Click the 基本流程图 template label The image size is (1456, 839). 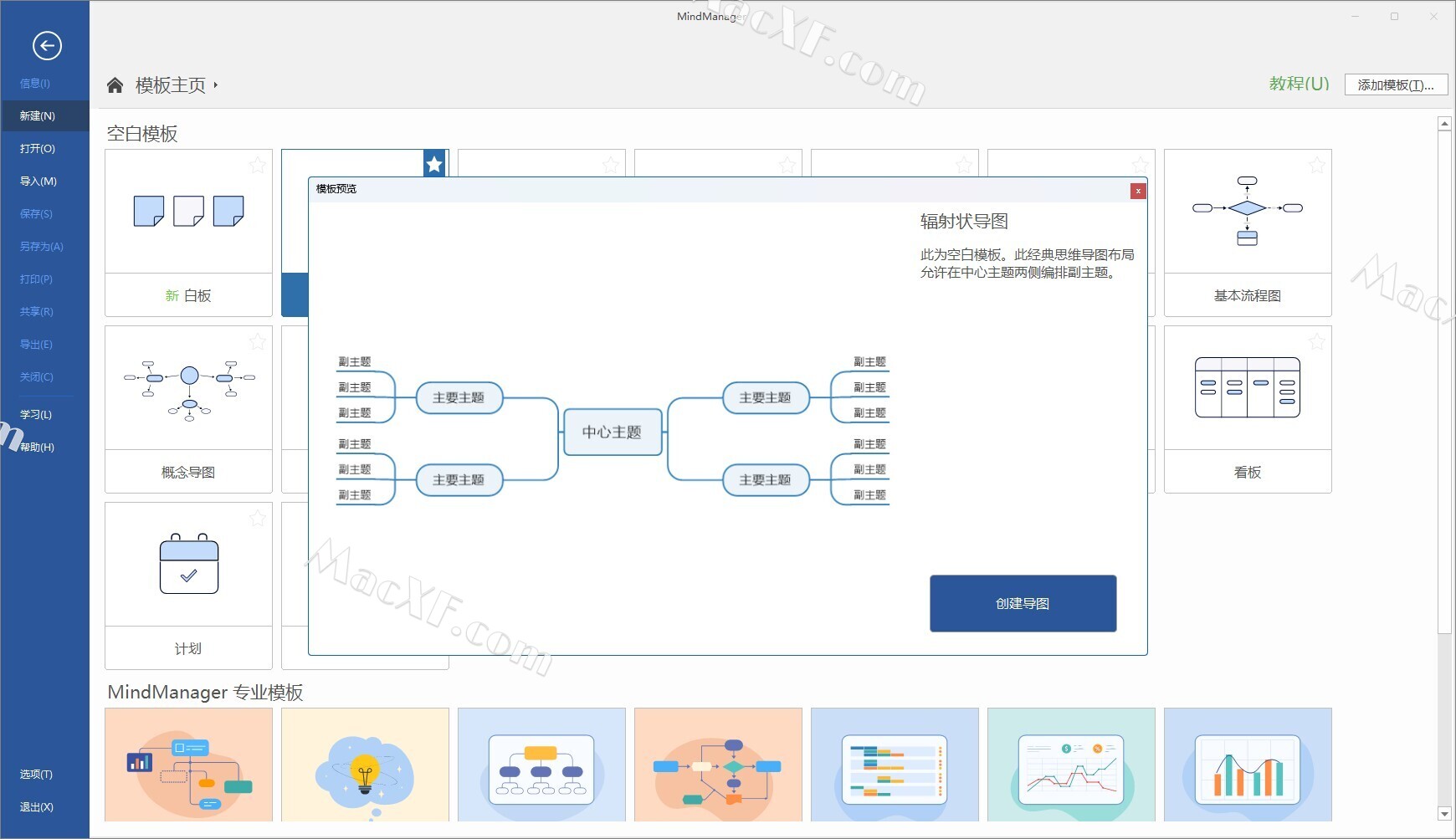tap(1248, 295)
